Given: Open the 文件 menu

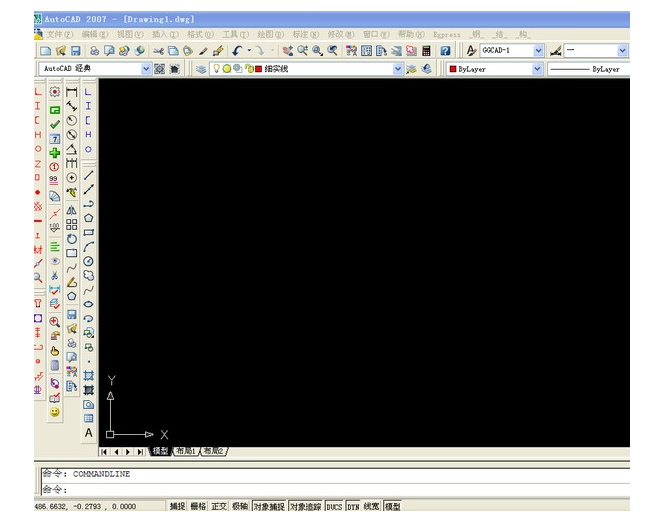Looking at the screenshot, I should point(59,34).
